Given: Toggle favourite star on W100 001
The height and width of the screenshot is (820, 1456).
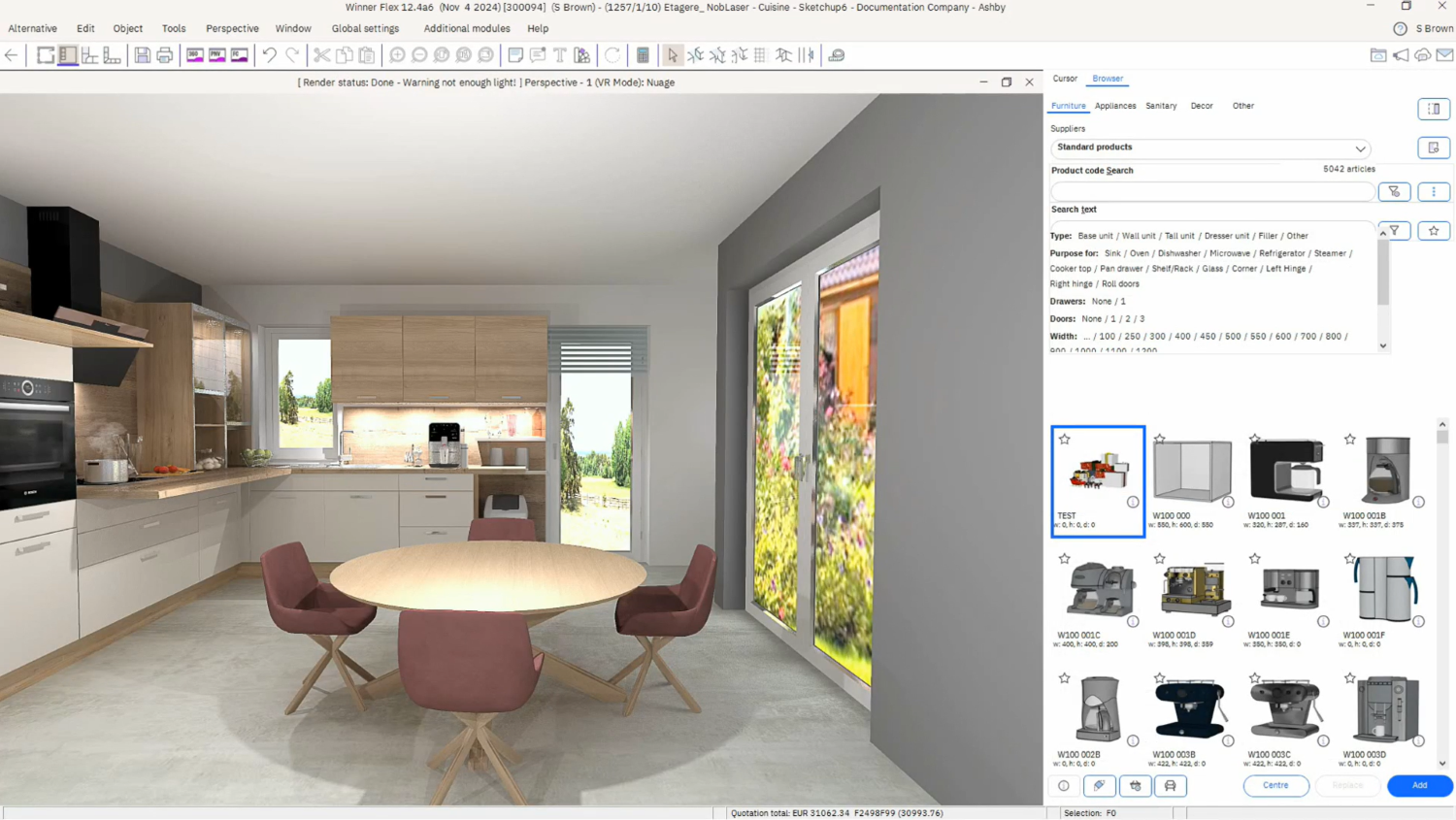Looking at the screenshot, I should pos(1255,439).
